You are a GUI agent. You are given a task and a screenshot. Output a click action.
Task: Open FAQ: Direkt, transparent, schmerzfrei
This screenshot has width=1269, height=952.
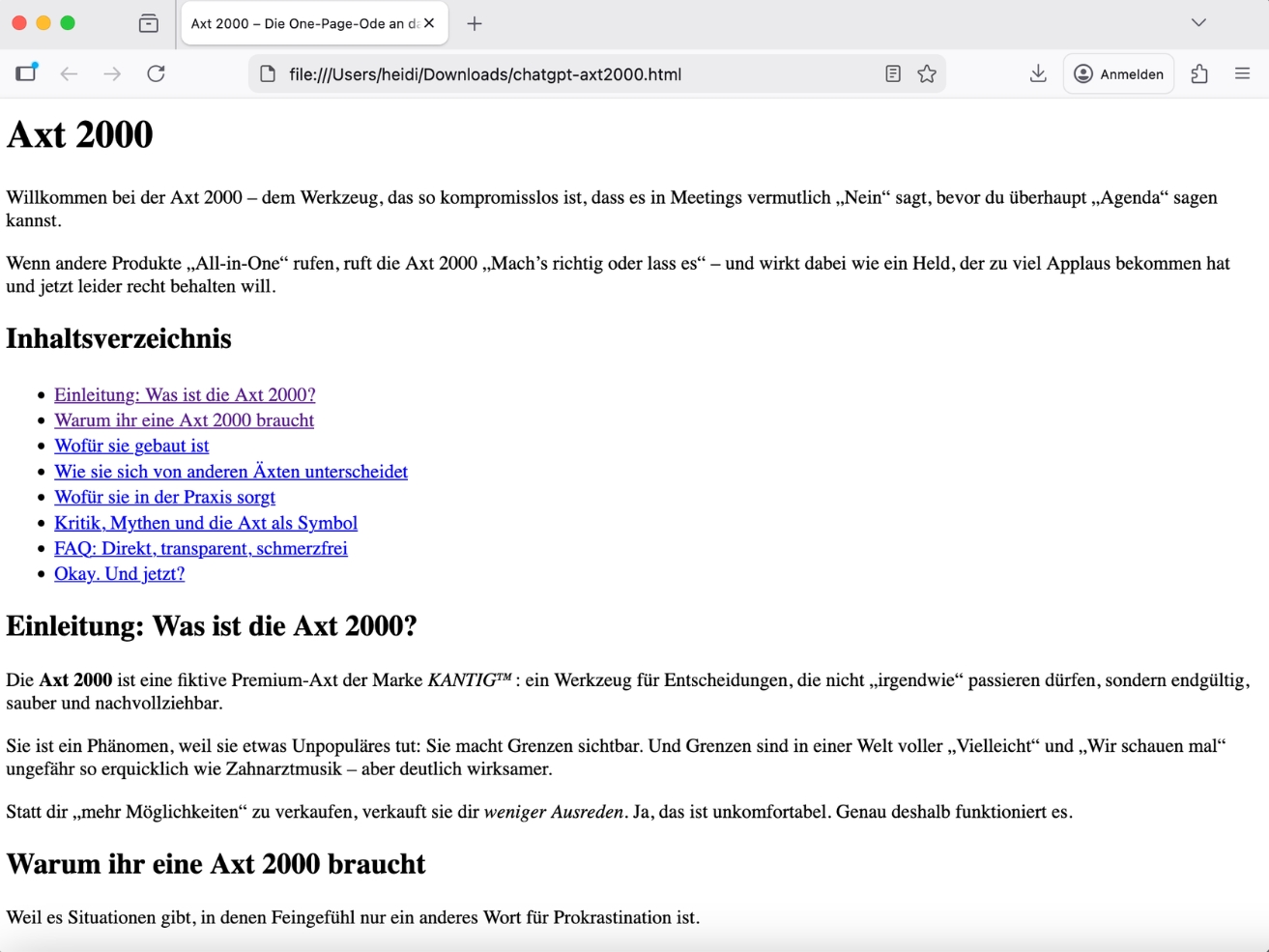click(x=201, y=548)
